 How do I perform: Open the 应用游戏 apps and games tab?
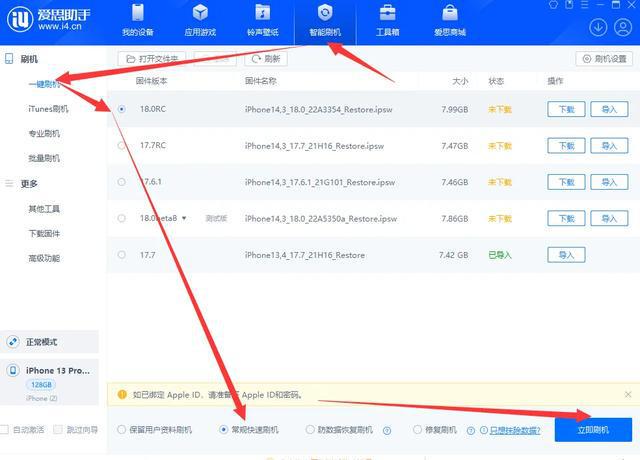[x=200, y=20]
